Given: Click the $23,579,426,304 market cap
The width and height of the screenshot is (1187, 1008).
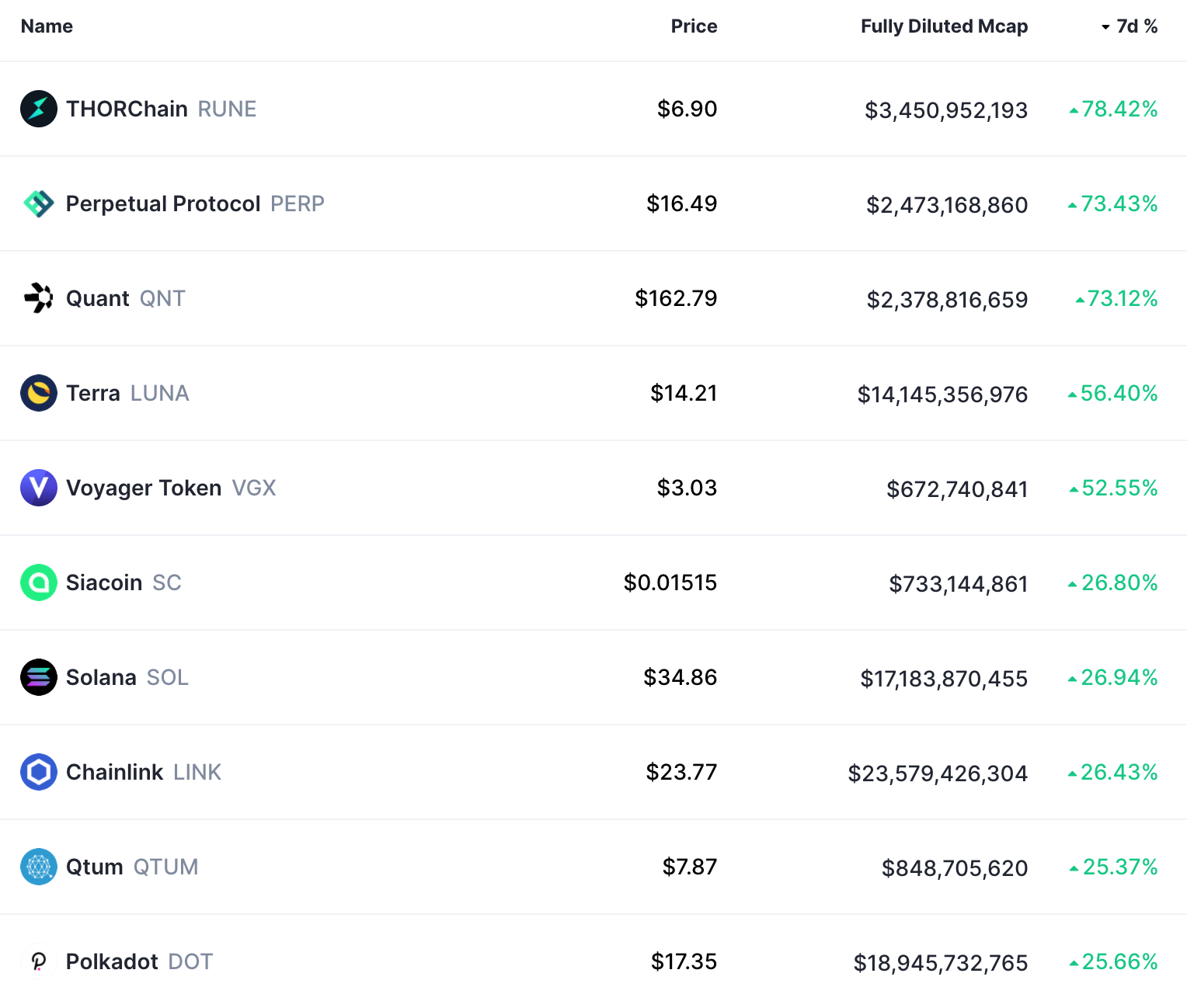Looking at the screenshot, I should pyautogui.click(x=938, y=773).
